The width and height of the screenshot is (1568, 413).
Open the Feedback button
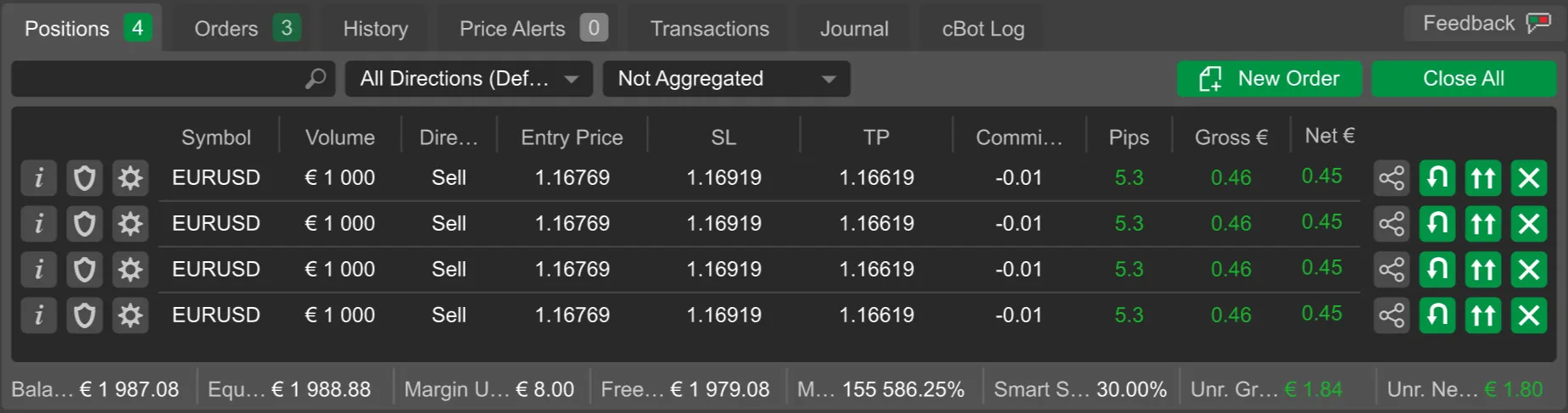[1486, 24]
